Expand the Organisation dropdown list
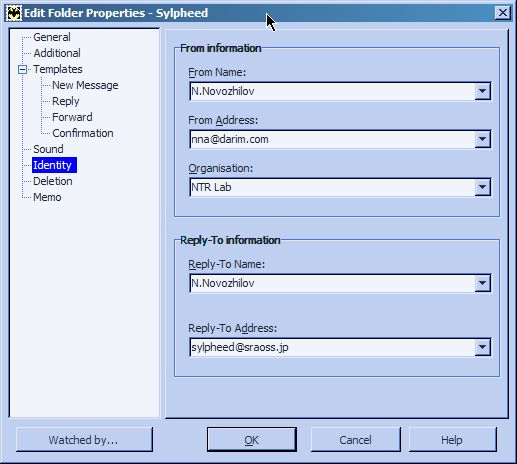Viewport: 517px width, 464px height. pyautogui.click(x=482, y=187)
